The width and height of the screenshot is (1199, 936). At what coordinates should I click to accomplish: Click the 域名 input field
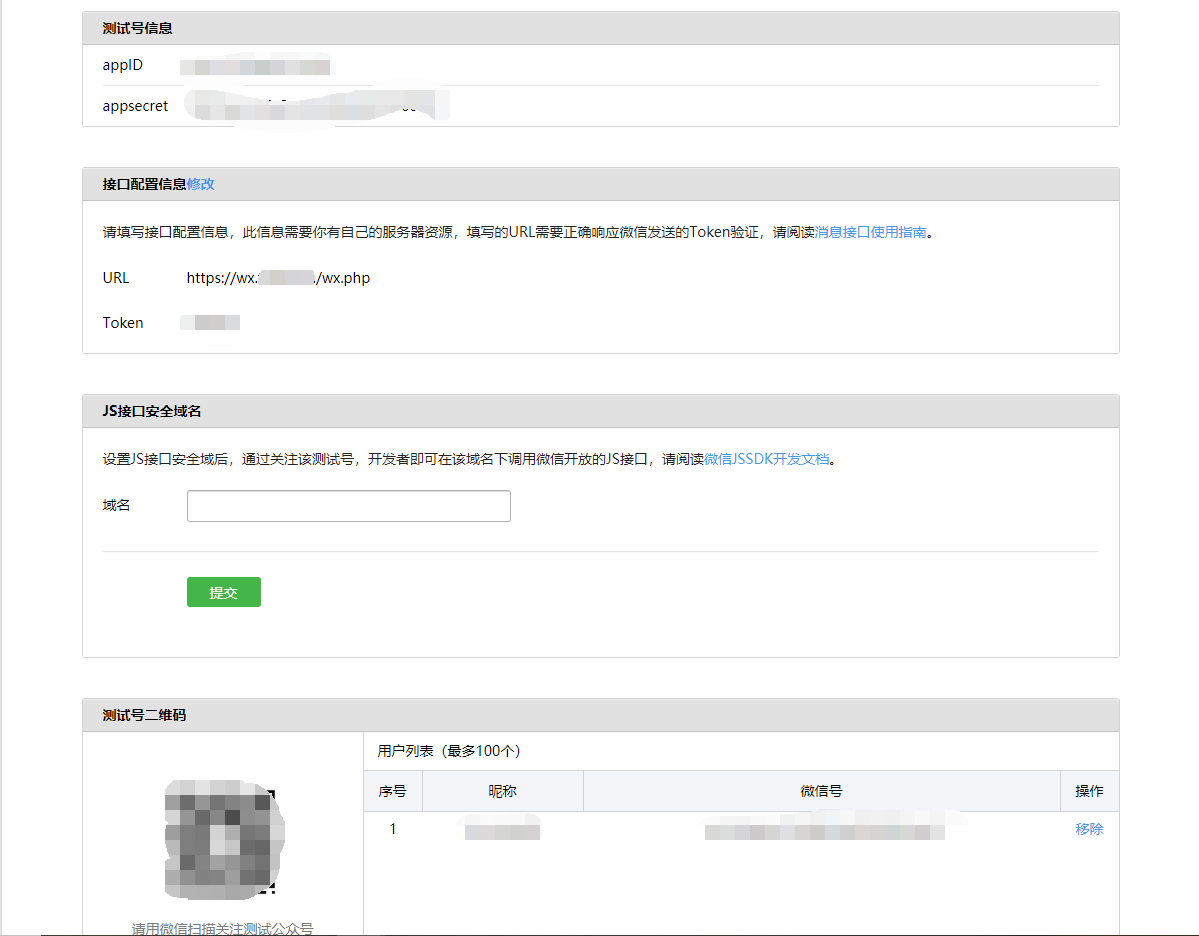349,506
